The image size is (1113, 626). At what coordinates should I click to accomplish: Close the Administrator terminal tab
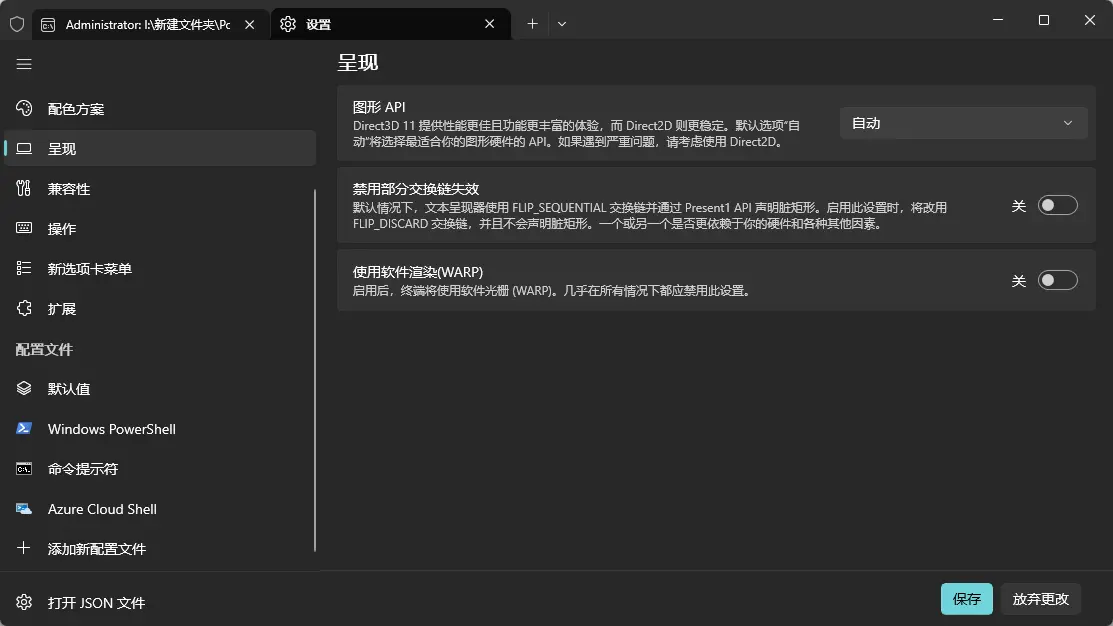250,24
